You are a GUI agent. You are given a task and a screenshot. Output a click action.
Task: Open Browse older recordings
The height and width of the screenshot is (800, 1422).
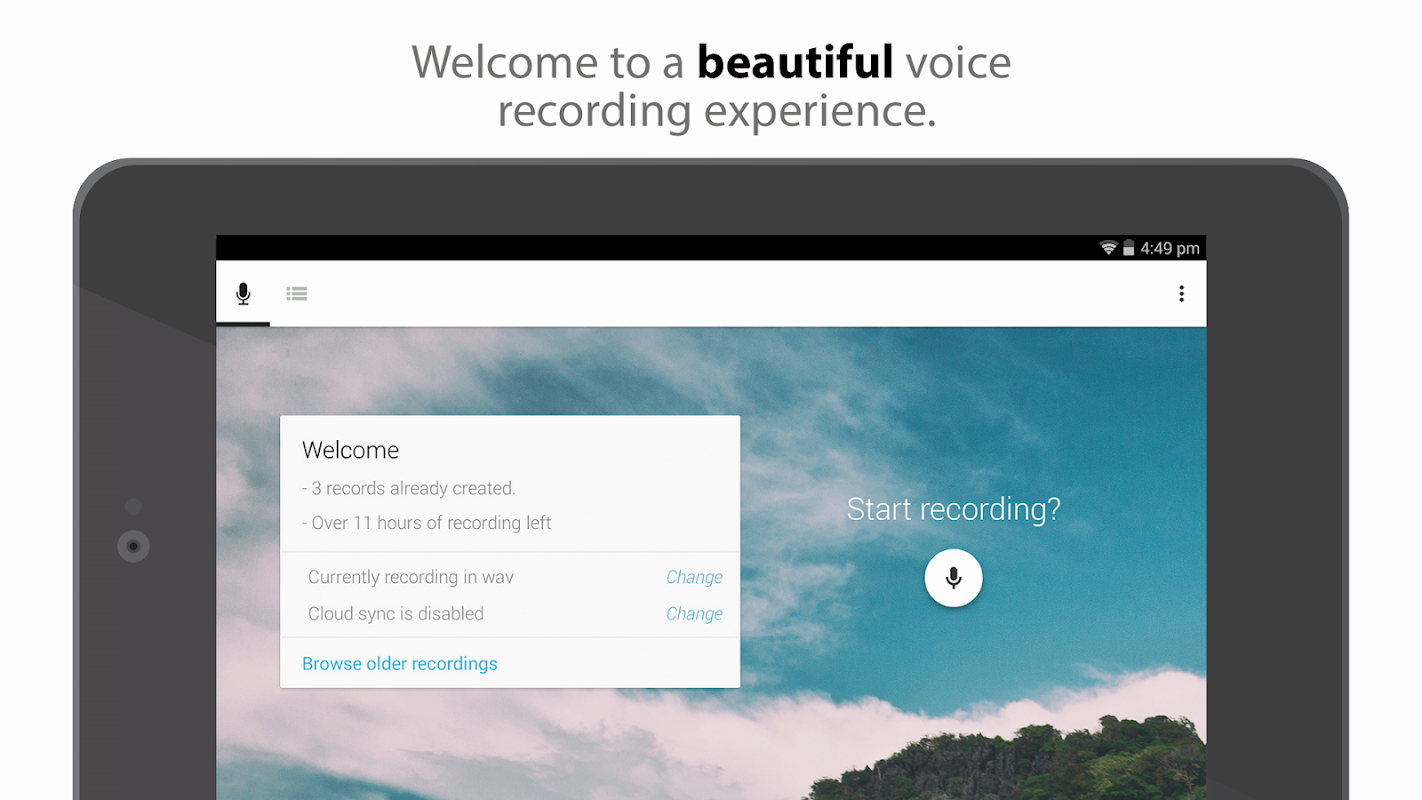400,664
